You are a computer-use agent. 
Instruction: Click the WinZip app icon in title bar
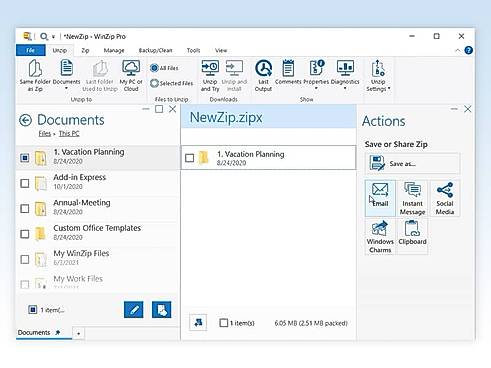pyautogui.click(x=27, y=36)
